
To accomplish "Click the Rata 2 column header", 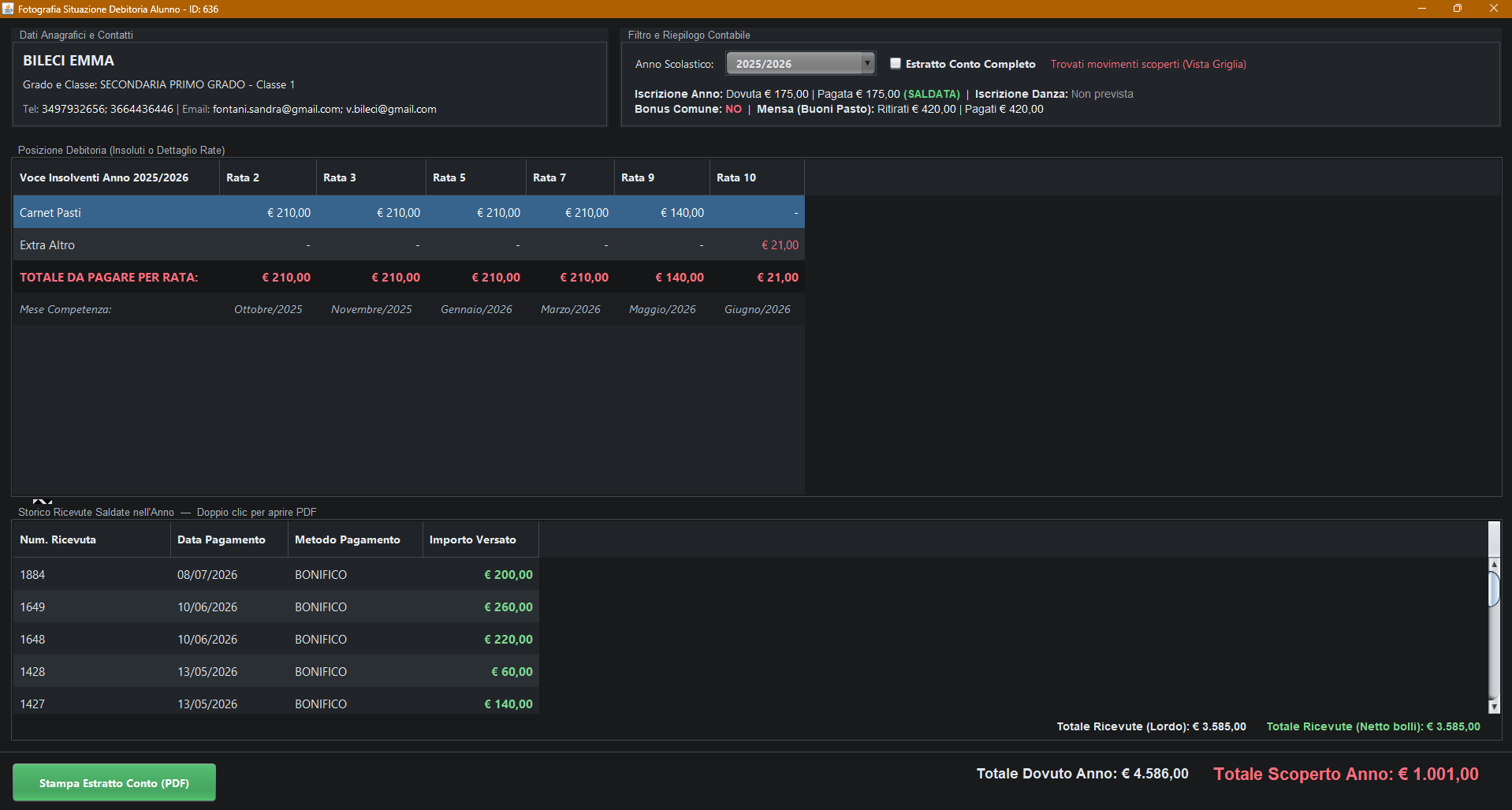I will coord(268,177).
